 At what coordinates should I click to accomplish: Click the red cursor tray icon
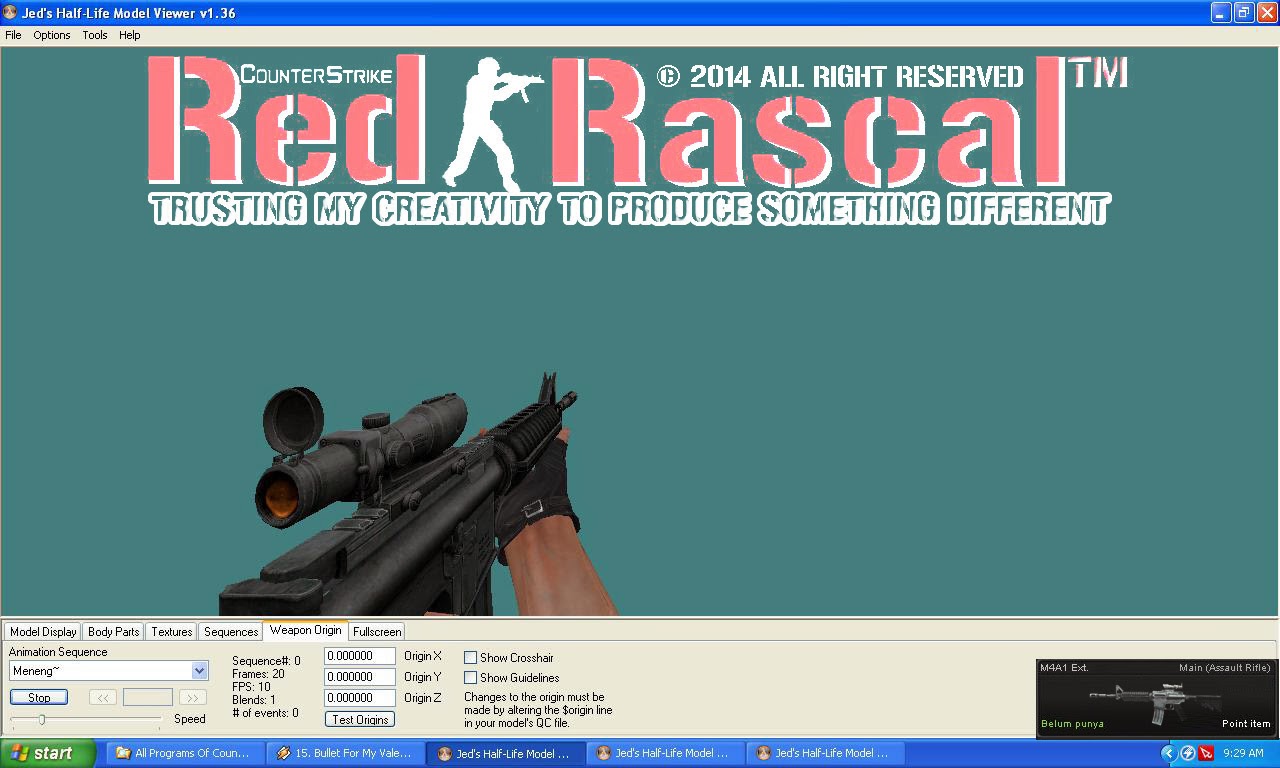(1207, 753)
